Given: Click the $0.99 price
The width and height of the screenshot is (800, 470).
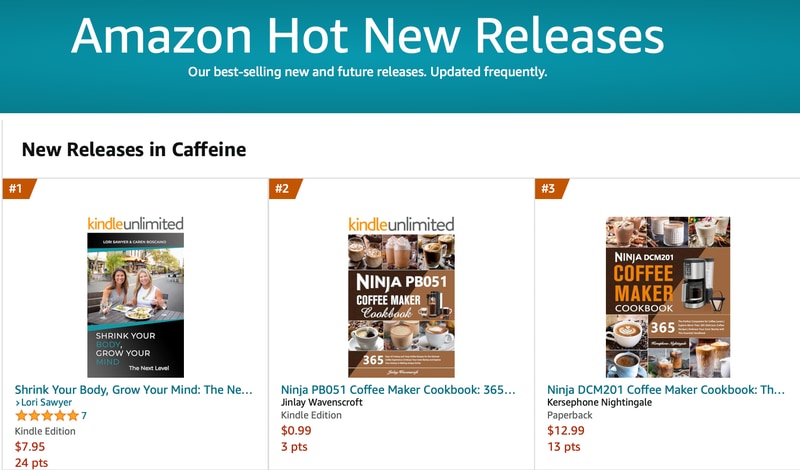Looking at the screenshot, I should (x=296, y=430).
